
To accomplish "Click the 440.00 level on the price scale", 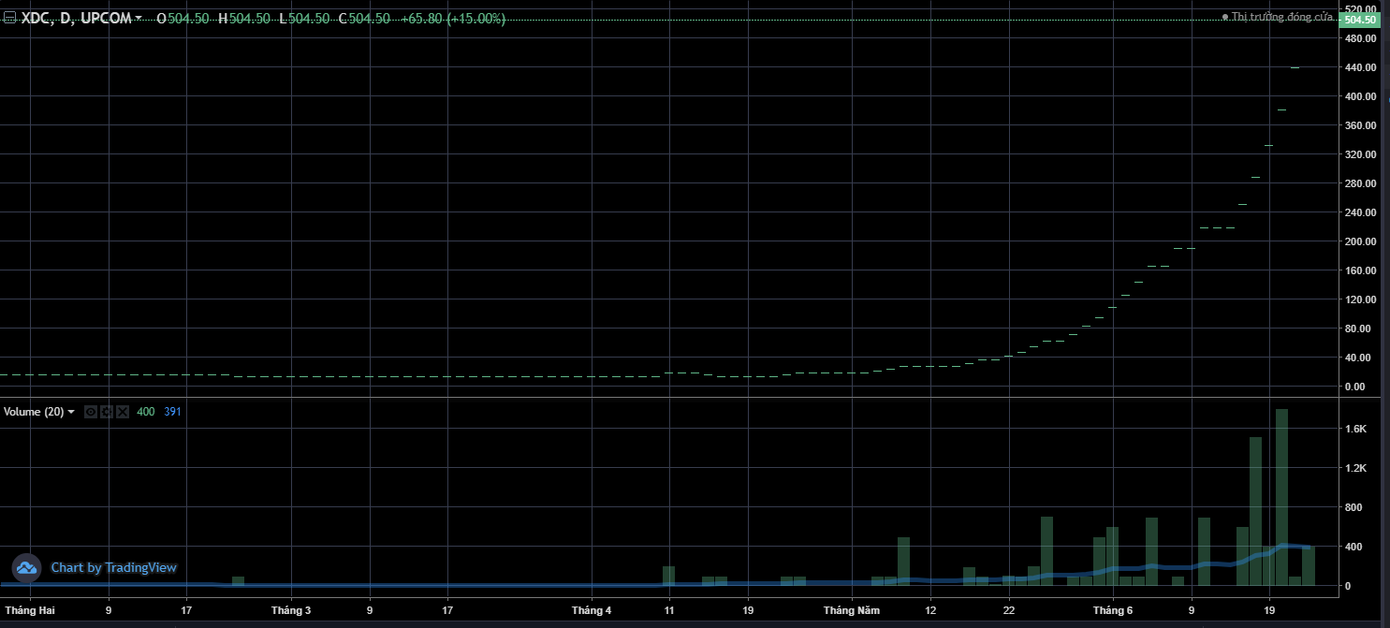I will [1361, 68].
